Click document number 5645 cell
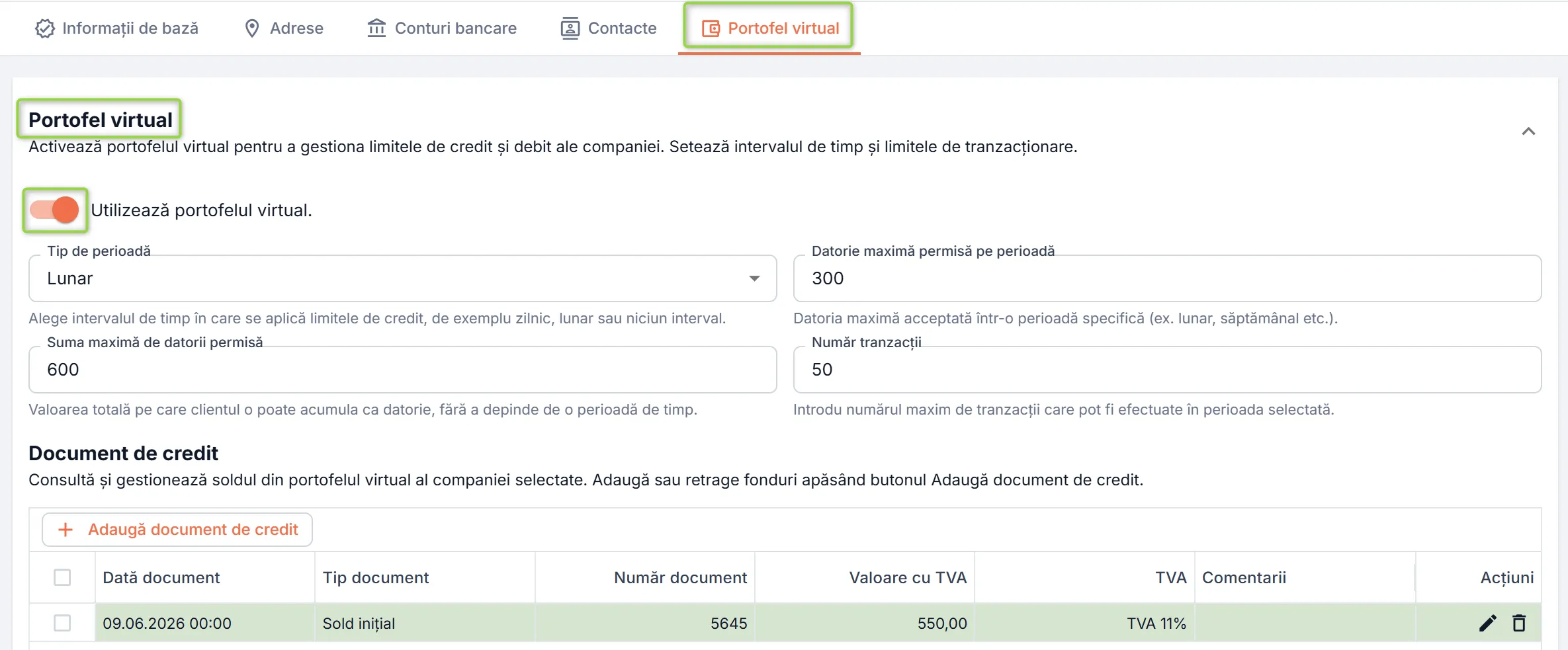Image resolution: width=1568 pixels, height=650 pixels. 645,623
